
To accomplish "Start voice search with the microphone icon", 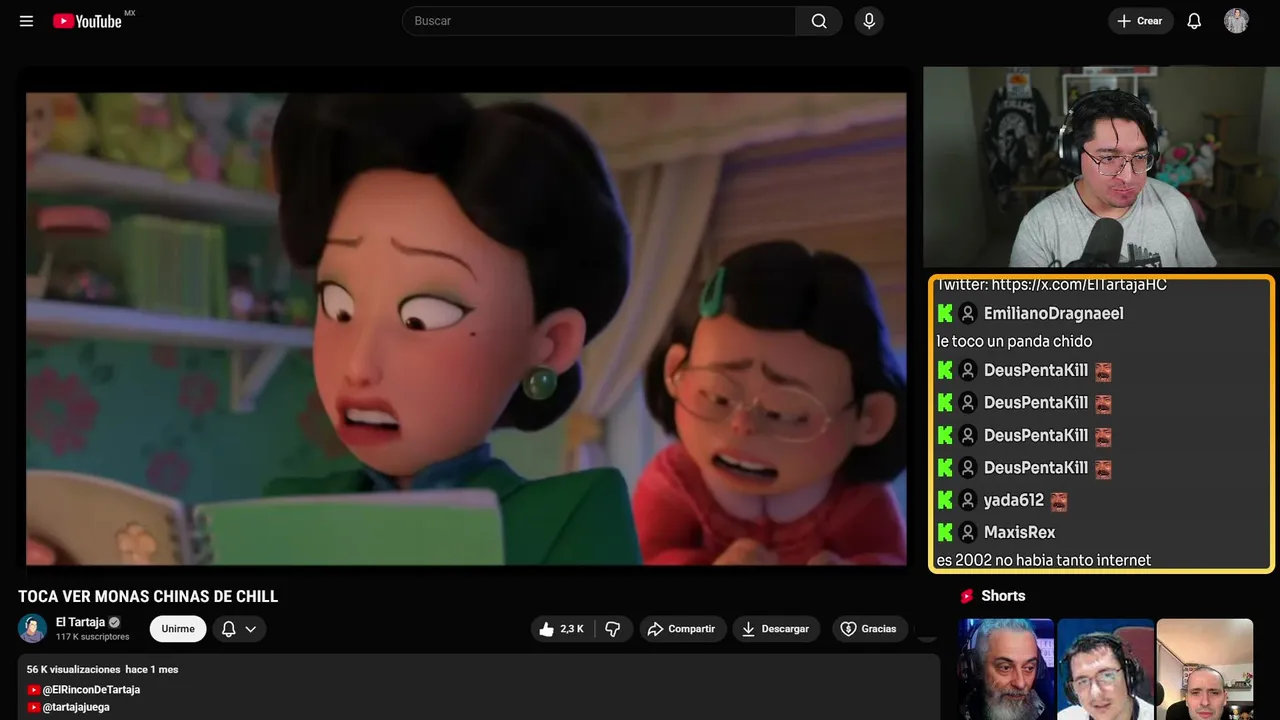I will pyautogui.click(x=869, y=21).
